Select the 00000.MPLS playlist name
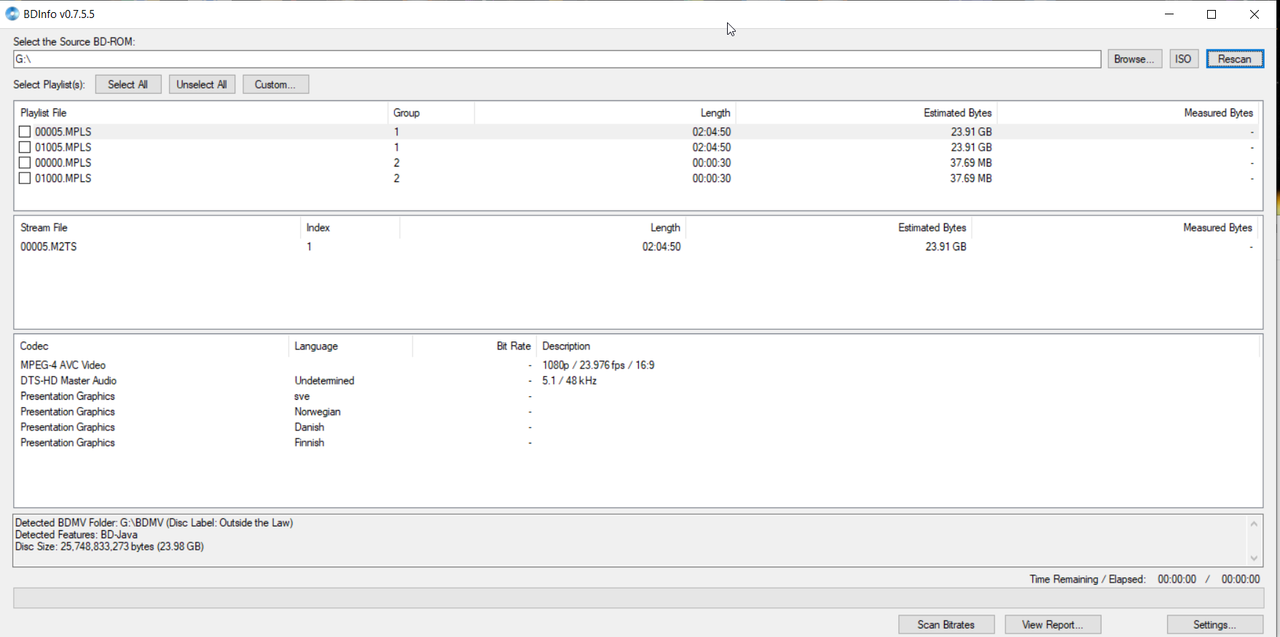Viewport: 1280px width, 637px height. click(63, 163)
